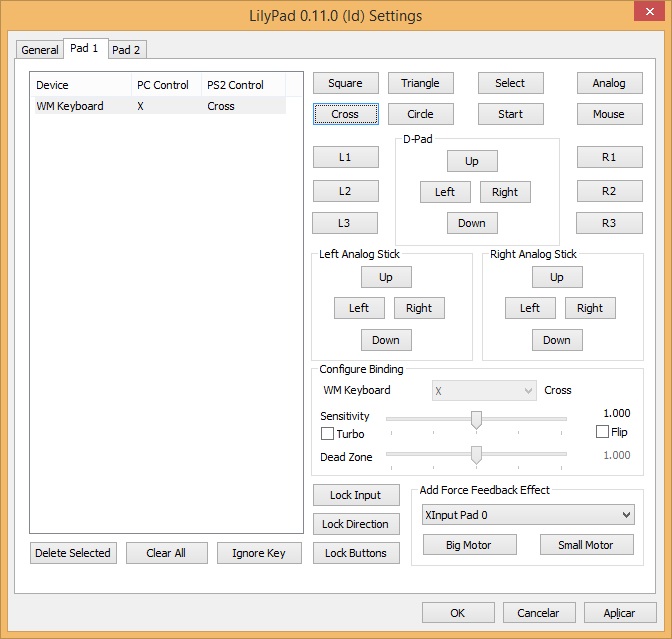Open the X key binding dropdown

pos(484,390)
